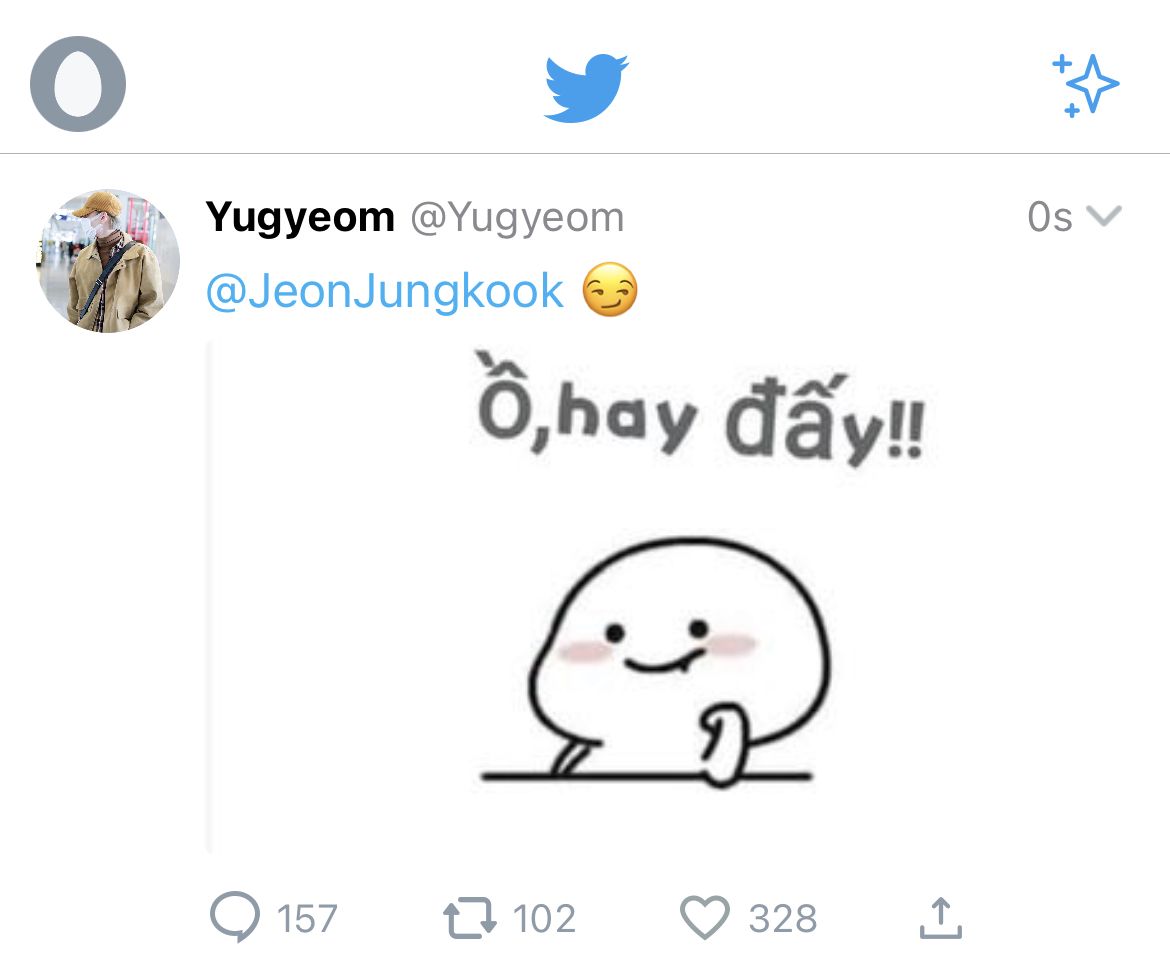The image size is (1170, 970).
Task: Click the smirking face emoji
Action: tap(610, 292)
